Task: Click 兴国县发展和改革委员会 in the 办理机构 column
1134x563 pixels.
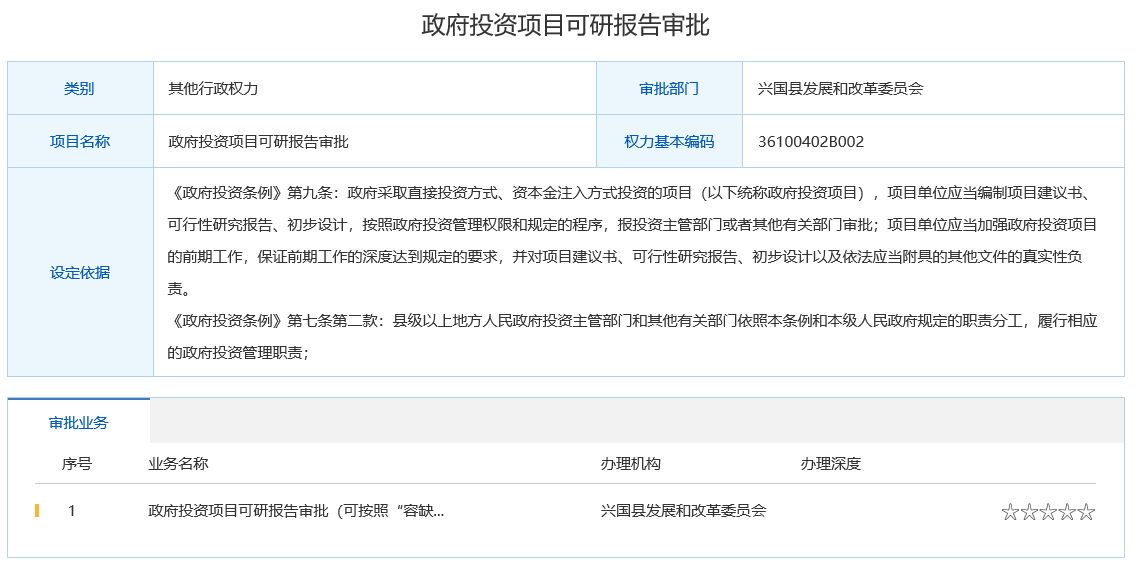Action: coord(683,511)
